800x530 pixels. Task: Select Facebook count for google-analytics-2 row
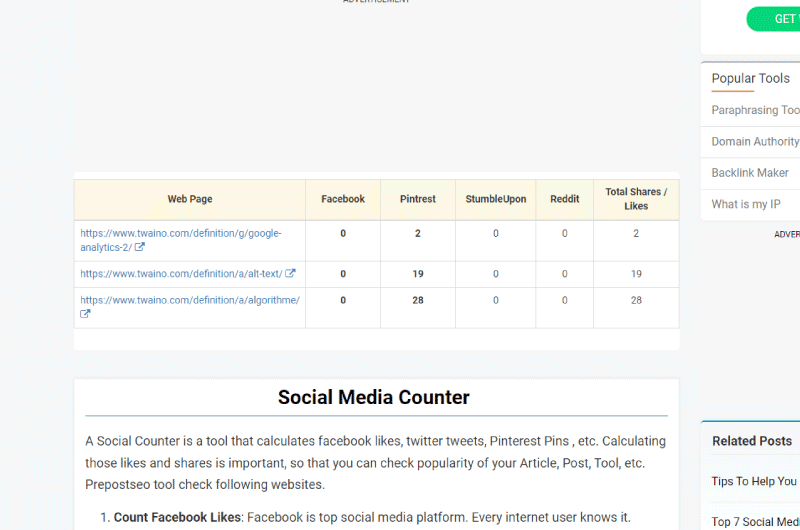pyautogui.click(x=343, y=233)
